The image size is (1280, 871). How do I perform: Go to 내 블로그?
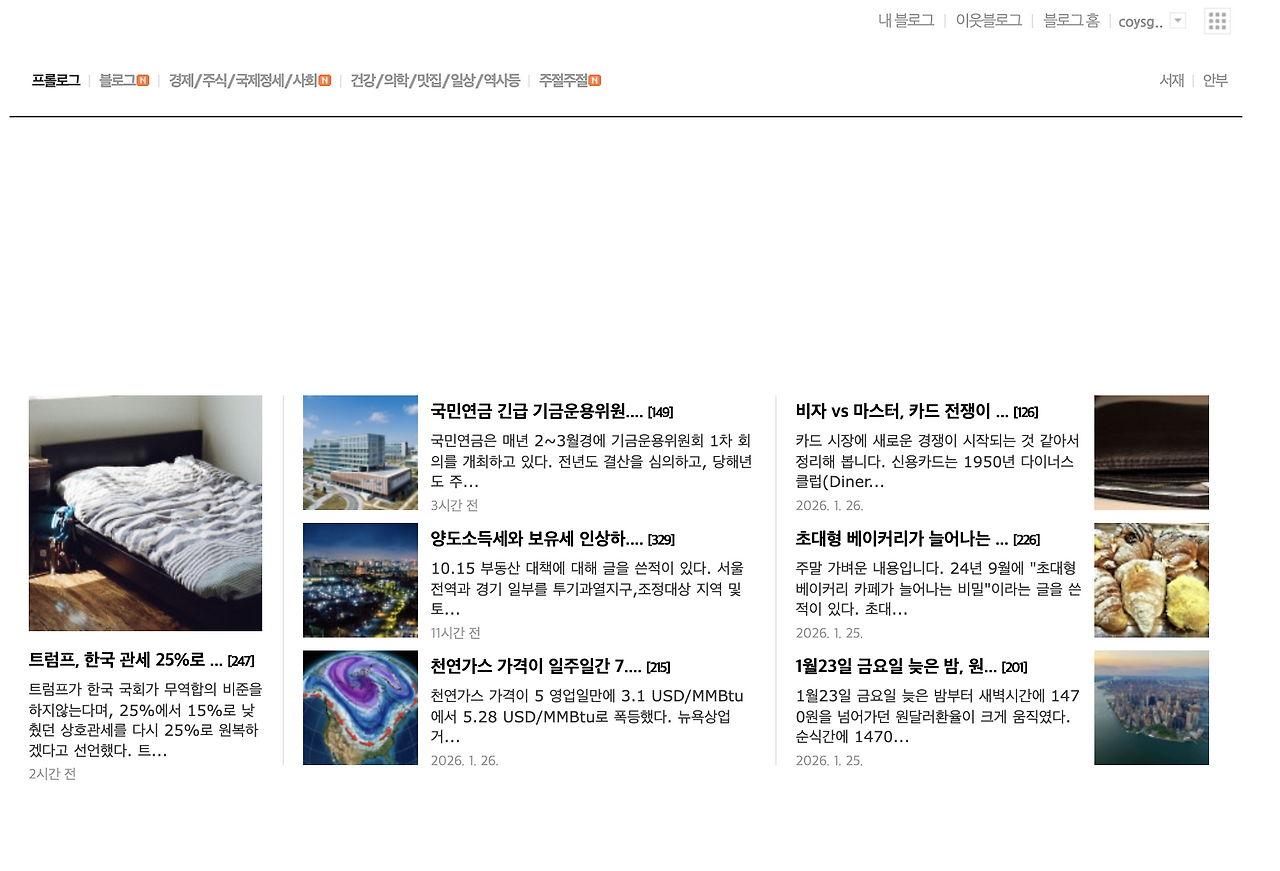[903, 20]
